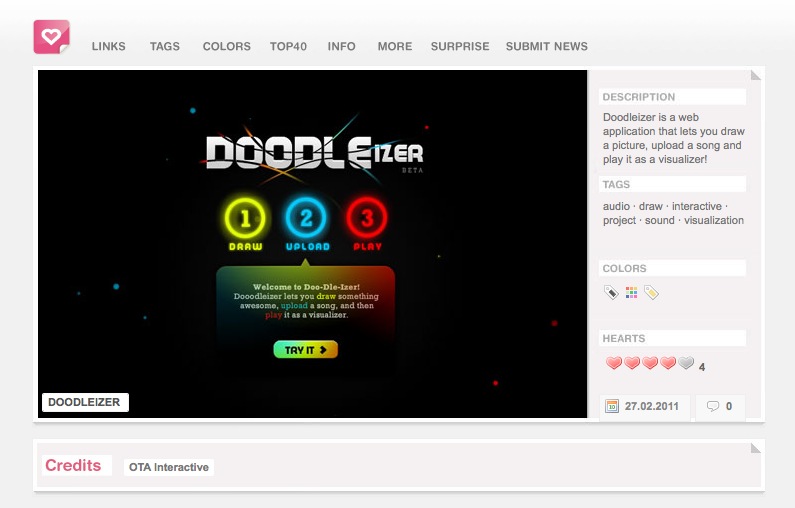Click the yellow Draw circle numbered 1

(245, 218)
